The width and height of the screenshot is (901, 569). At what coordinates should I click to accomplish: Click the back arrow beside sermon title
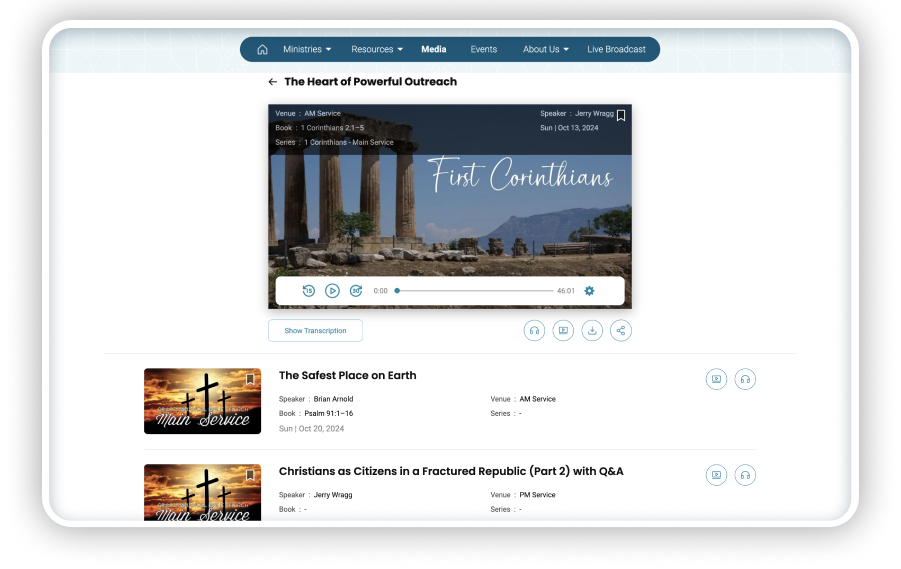click(272, 82)
